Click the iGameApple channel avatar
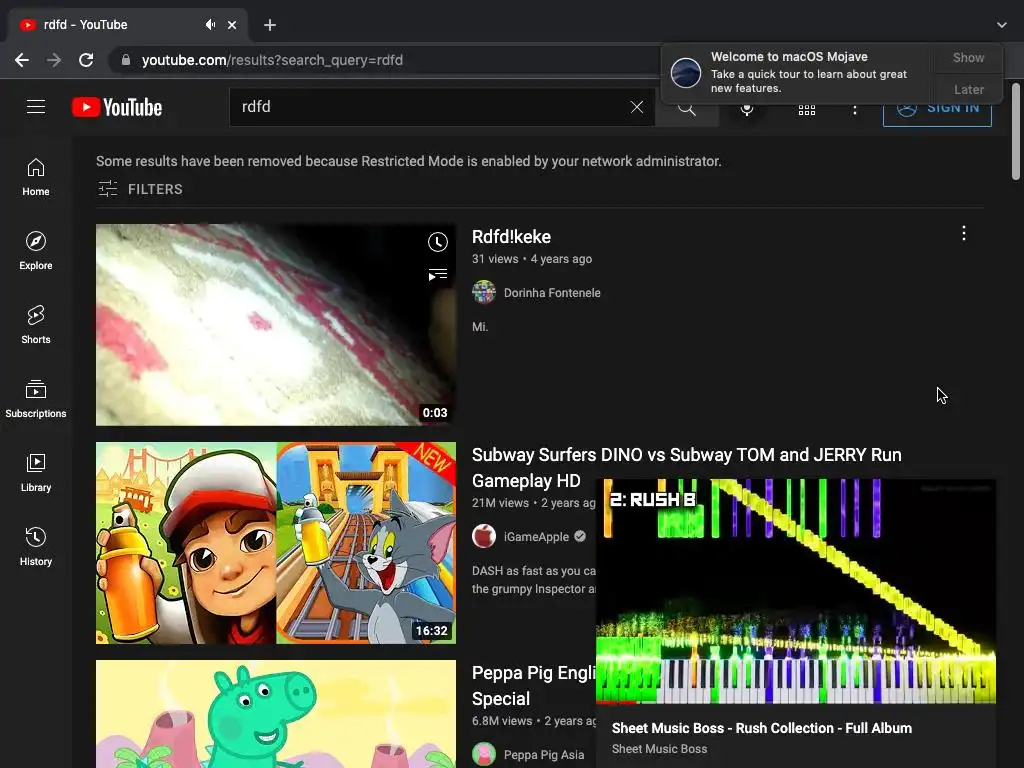1024x768 pixels. (484, 536)
